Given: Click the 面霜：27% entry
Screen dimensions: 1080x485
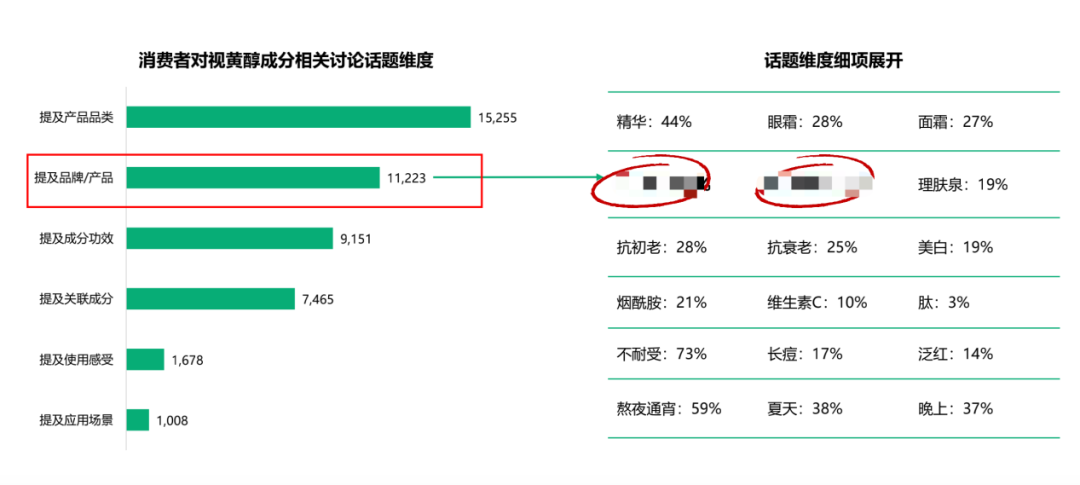Looking at the screenshot, I should click(x=955, y=122).
